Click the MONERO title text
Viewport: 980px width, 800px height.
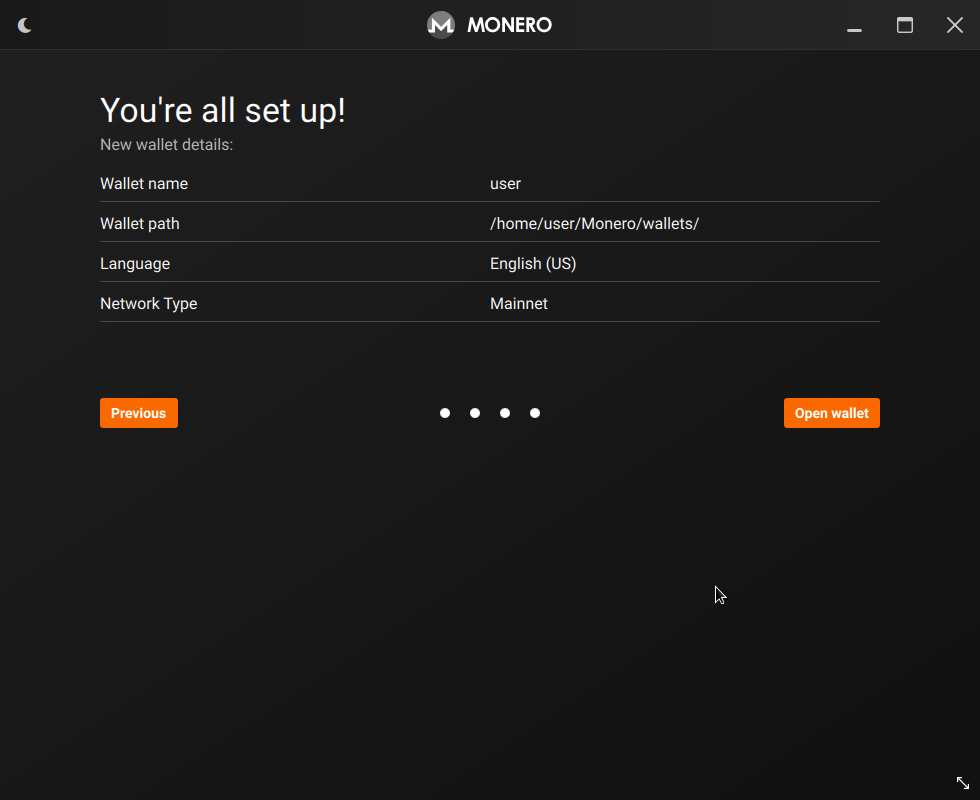(509, 25)
